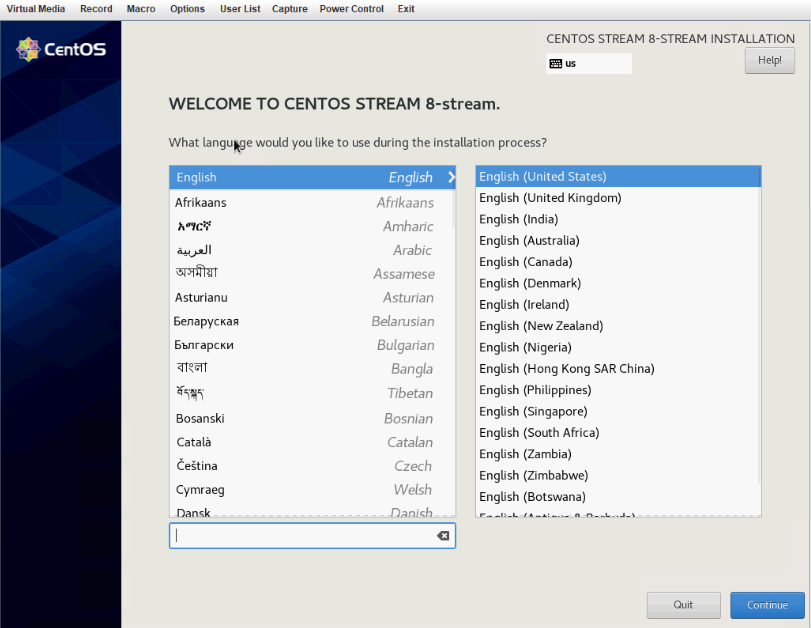Image resolution: width=811 pixels, height=628 pixels.
Task: Click the blue Continue button
Action: coord(767,605)
